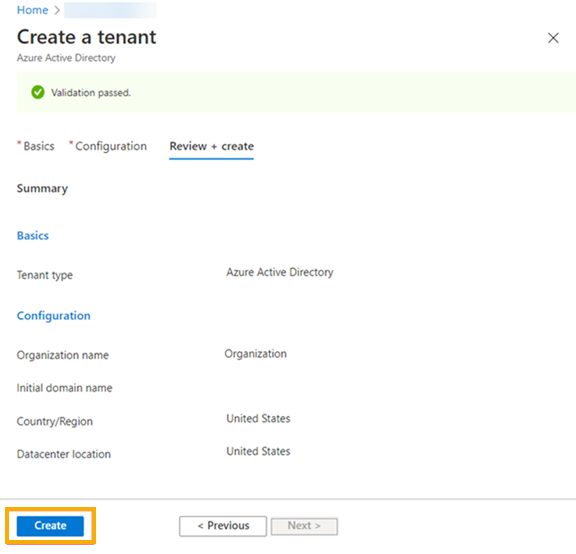This screenshot has height=554, width=576.
Task: Open the Basics section heading link
Action: point(33,235)
